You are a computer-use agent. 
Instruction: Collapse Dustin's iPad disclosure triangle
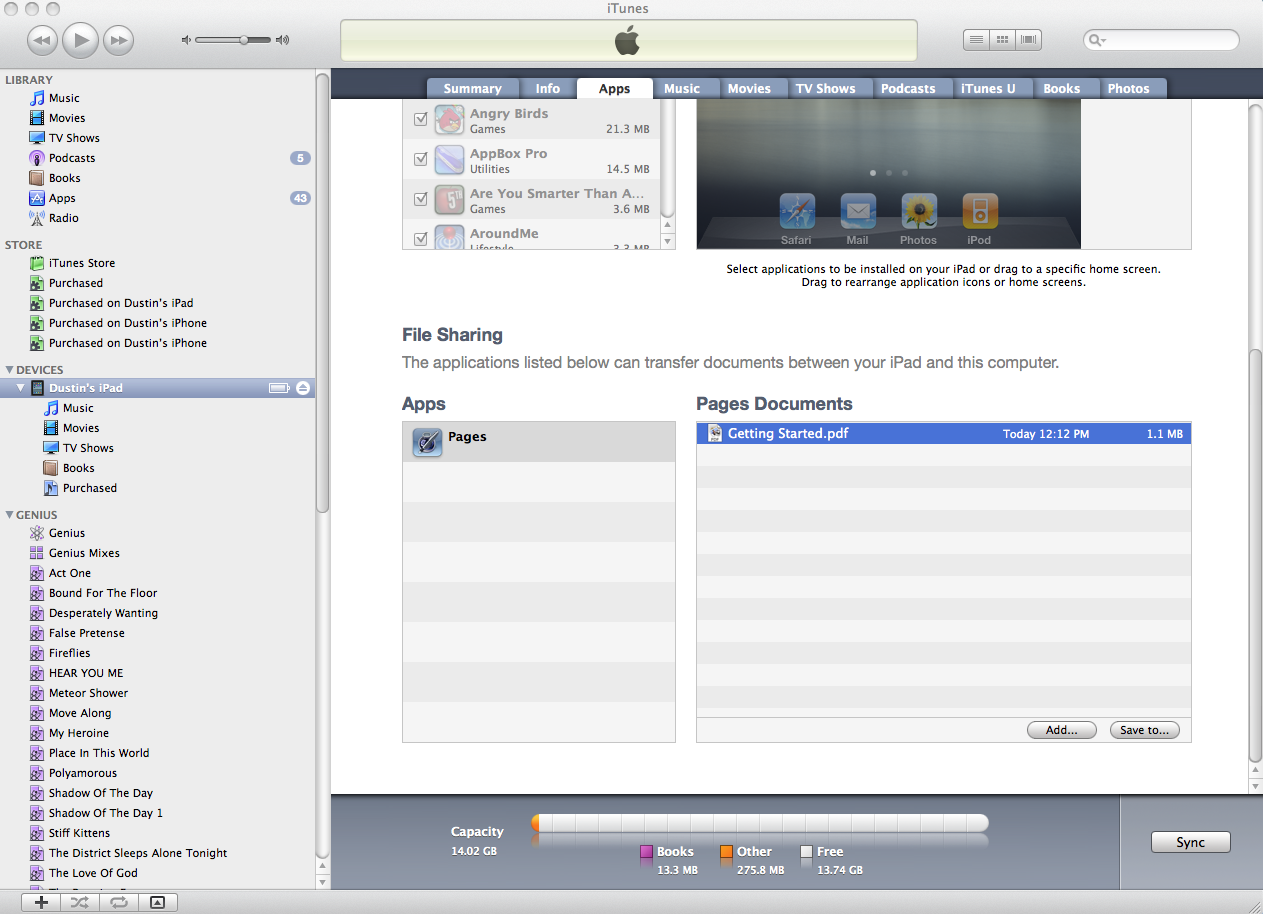21,388
